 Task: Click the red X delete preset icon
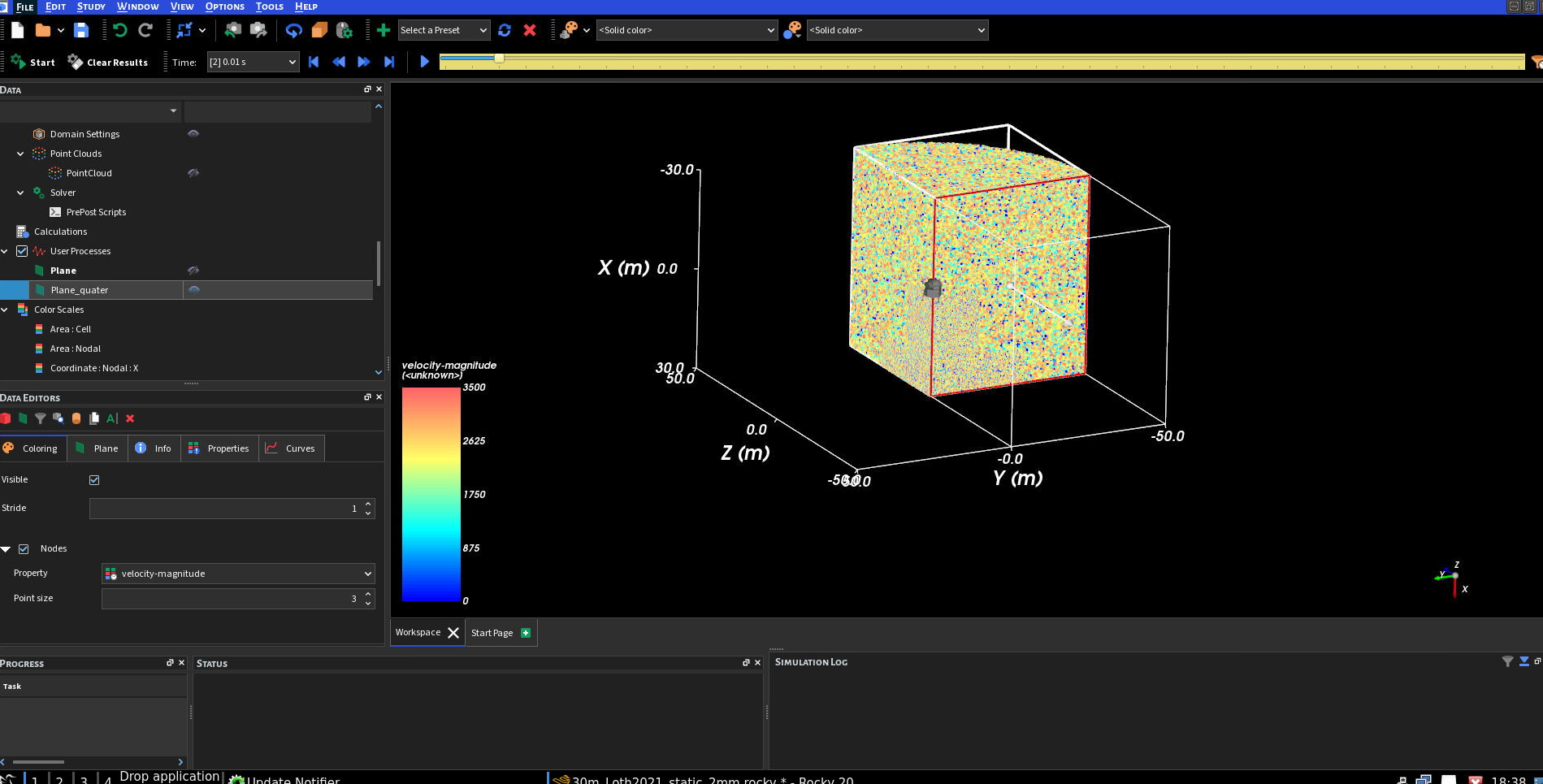click(x=530, y=30)
